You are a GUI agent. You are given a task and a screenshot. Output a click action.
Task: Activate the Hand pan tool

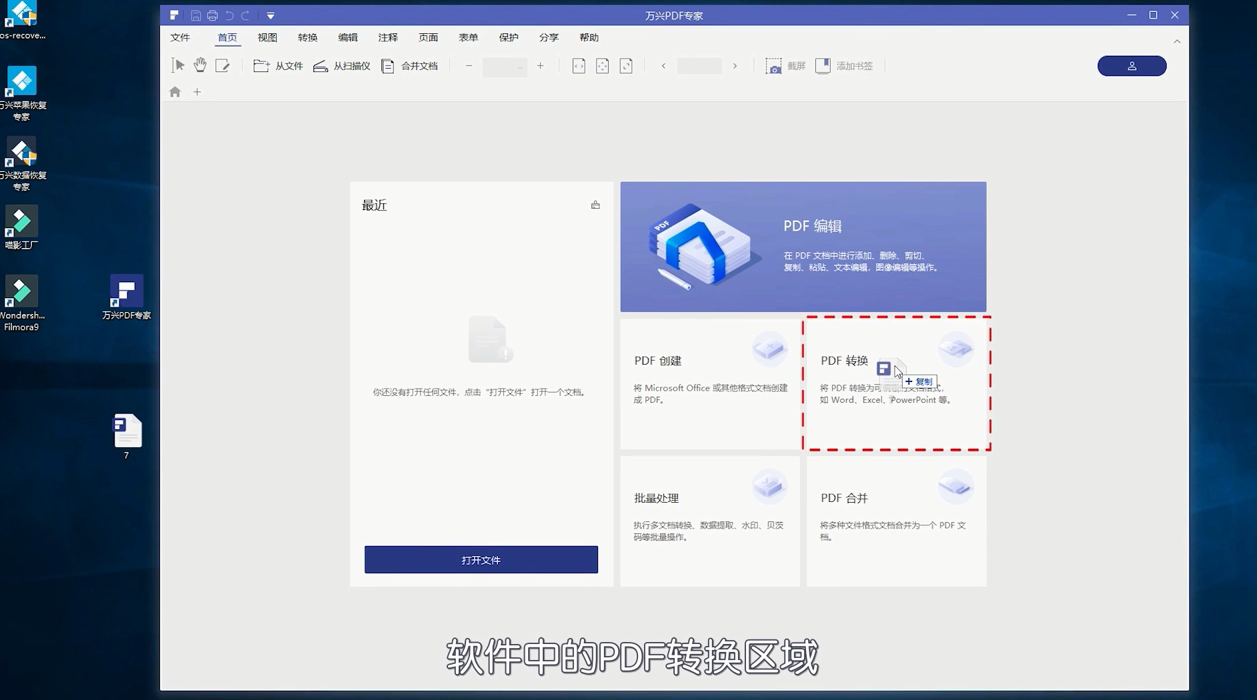[x=200, y=66]
